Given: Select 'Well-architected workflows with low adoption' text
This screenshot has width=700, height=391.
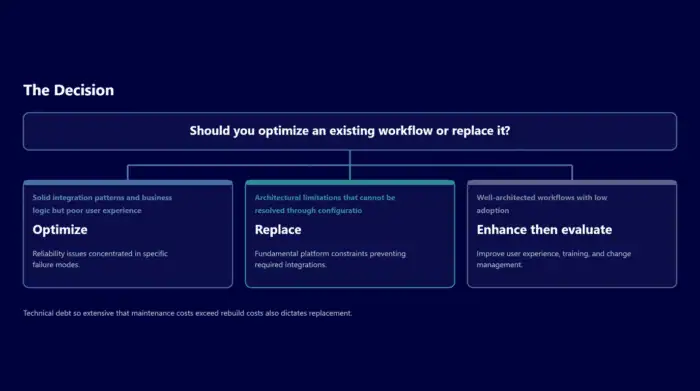Looking at the screenshot, I should (x=542, y=204).
